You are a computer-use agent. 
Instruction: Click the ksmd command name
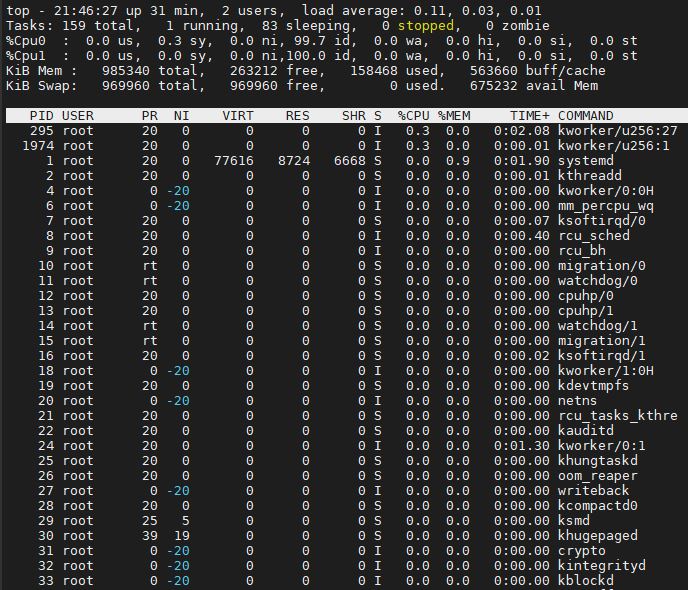pyautogui.click(x=573, y=521)
